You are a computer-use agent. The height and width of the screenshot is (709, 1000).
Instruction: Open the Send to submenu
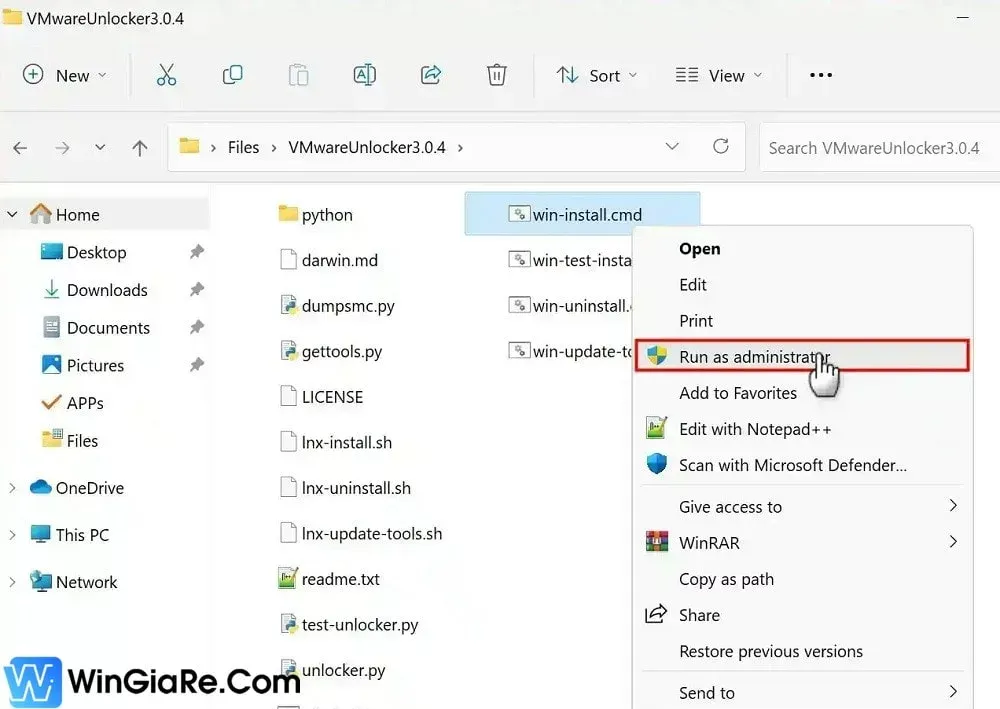[710, 692]
